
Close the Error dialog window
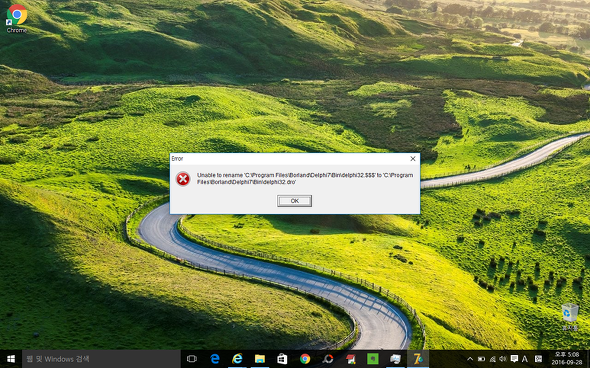point(412,159)
